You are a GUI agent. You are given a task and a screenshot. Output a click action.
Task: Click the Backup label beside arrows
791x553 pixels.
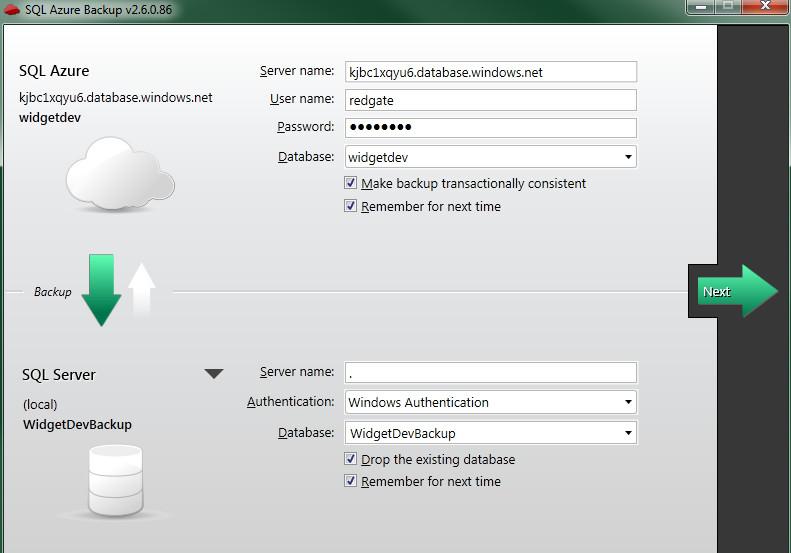point(52,292)
